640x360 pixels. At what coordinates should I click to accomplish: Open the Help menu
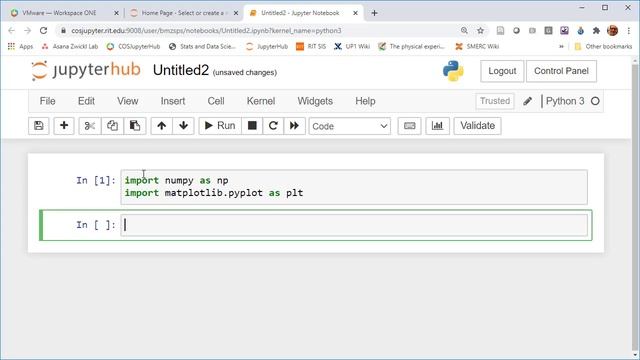(x=365, y=101)
